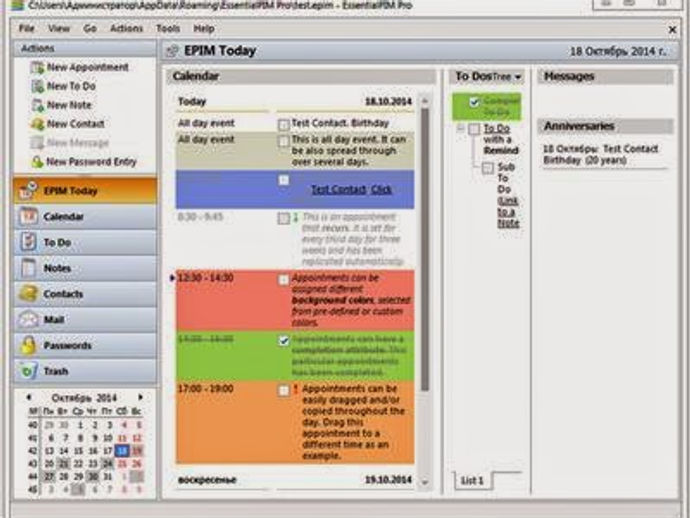The width and height of the screenshot is (690, 518).
Task: Check the blue Test Contact appointment box
Action: point(284,180)
